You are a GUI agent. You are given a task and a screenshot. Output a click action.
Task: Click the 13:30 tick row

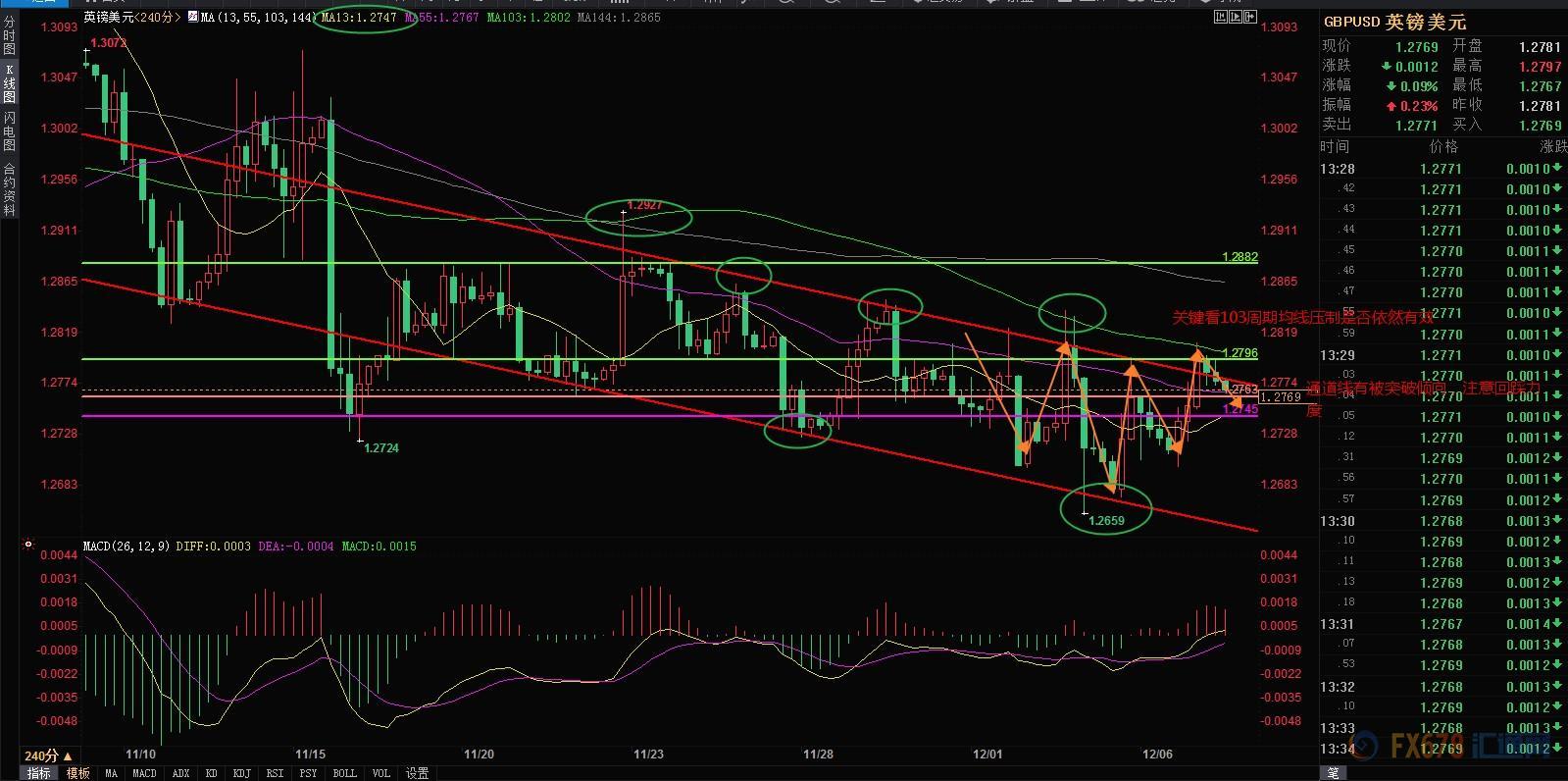tap(1442, 521)
